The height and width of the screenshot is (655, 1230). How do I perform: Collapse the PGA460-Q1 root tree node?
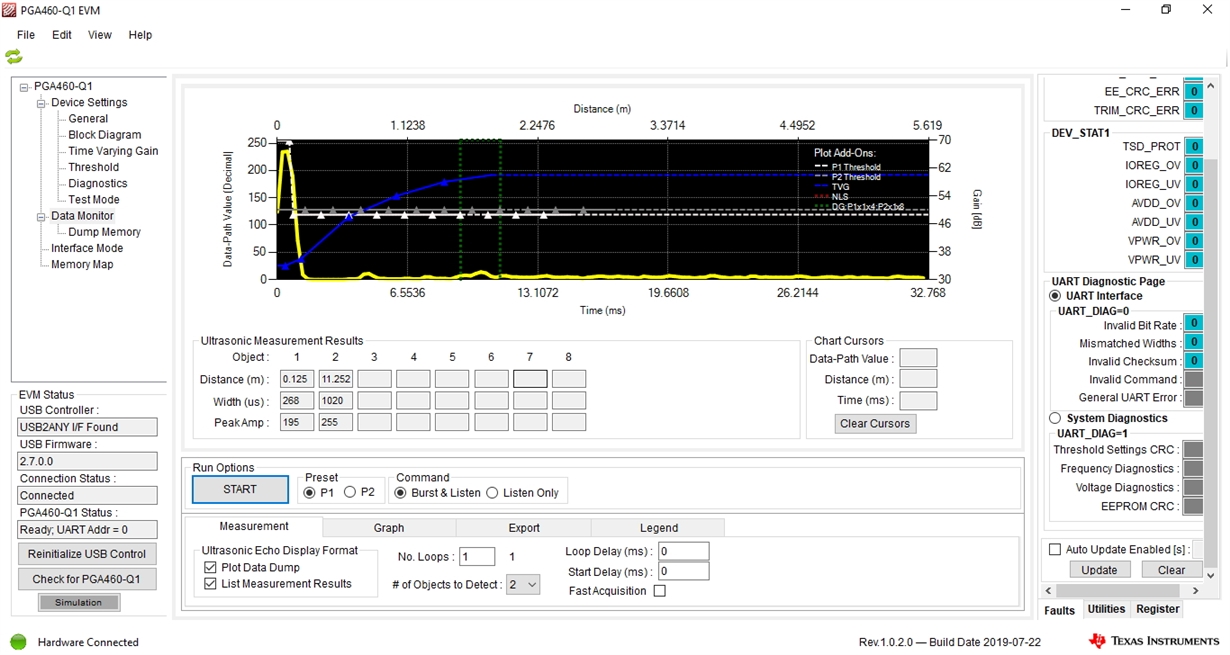pos(24,87)
